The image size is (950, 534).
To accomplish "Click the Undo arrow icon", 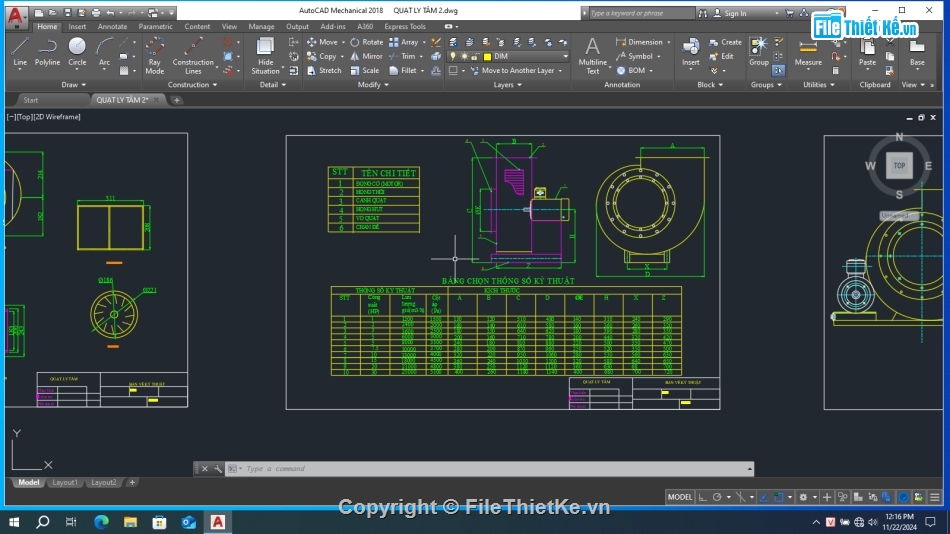I will 110,13.
